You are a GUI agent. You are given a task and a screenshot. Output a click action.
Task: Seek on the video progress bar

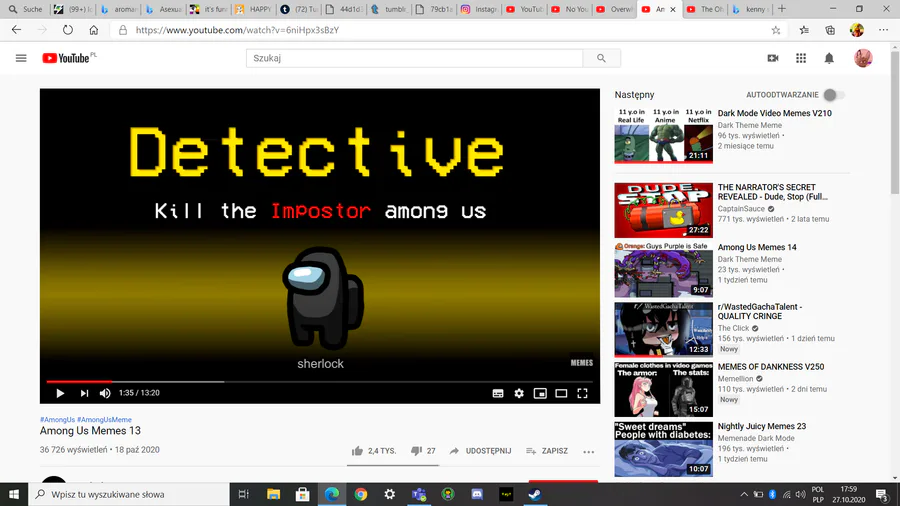[x=320, y=382]
